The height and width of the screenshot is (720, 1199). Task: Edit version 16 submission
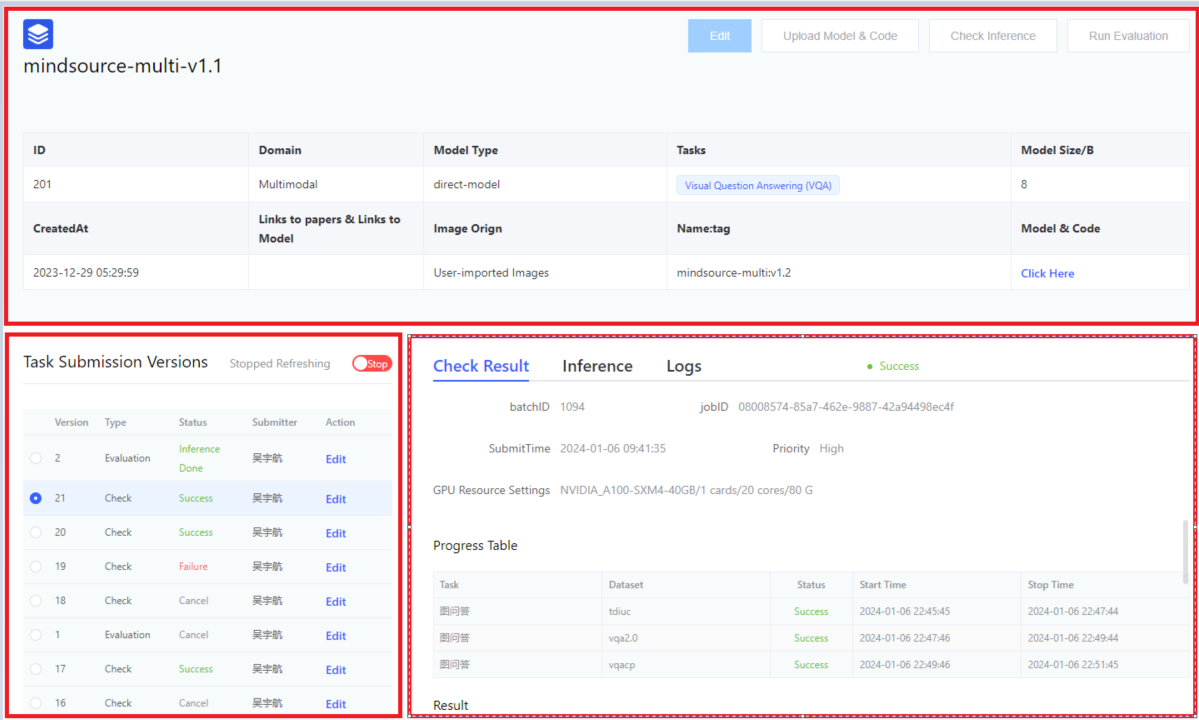[x=336, y=703]
